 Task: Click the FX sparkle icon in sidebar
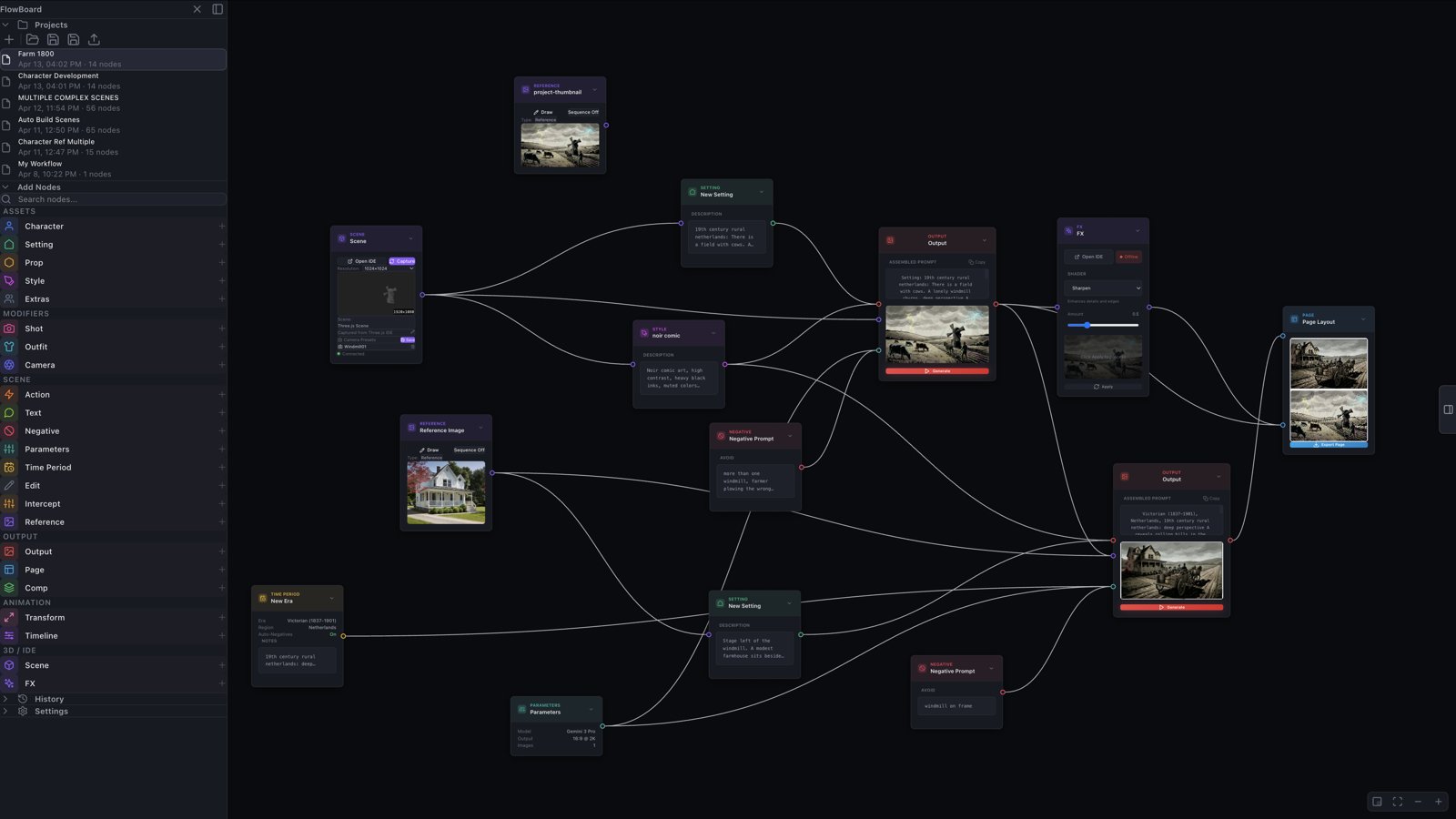pyautogui.click(x=9, y=683)
